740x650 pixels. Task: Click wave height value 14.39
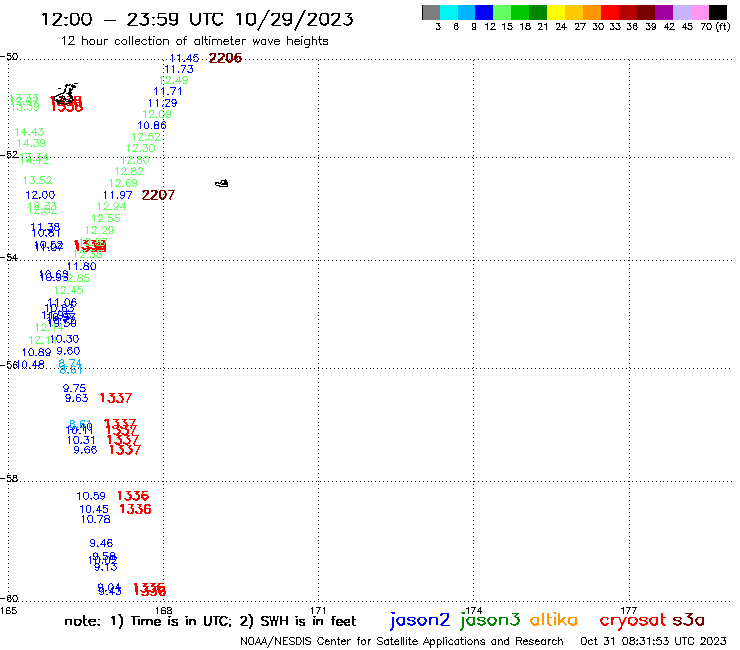[31, 143]
